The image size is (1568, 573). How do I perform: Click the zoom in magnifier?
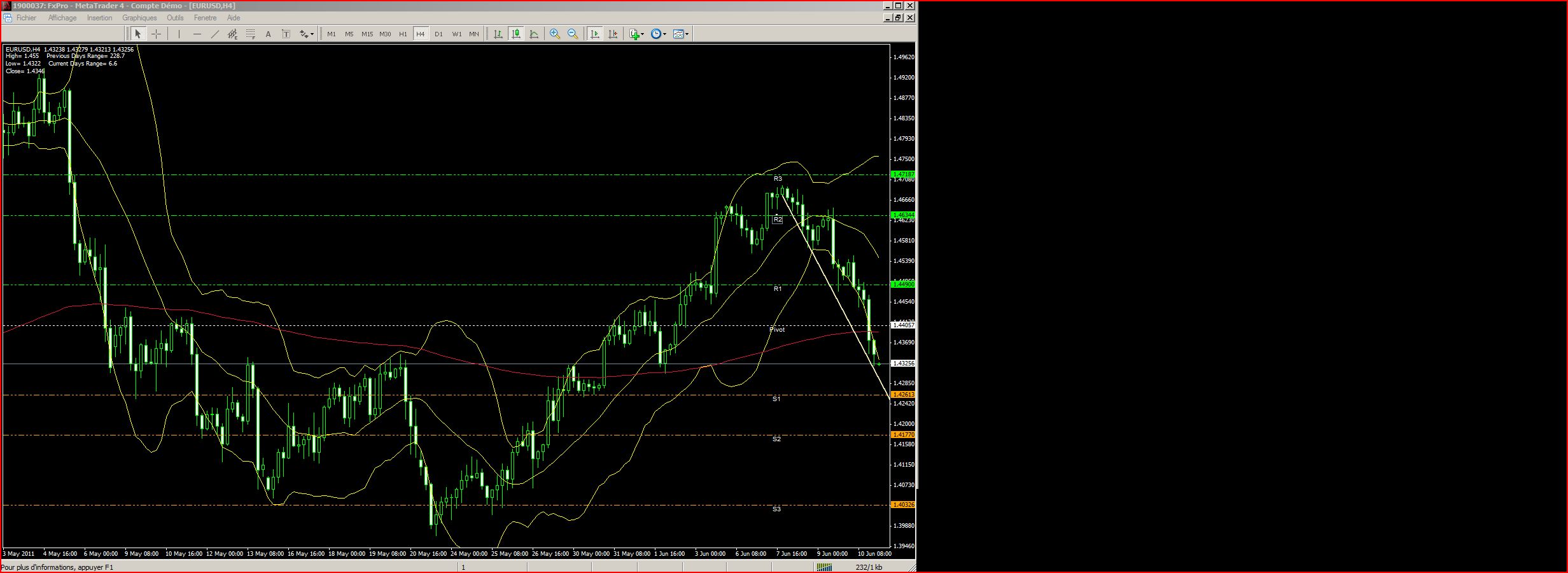555,34
